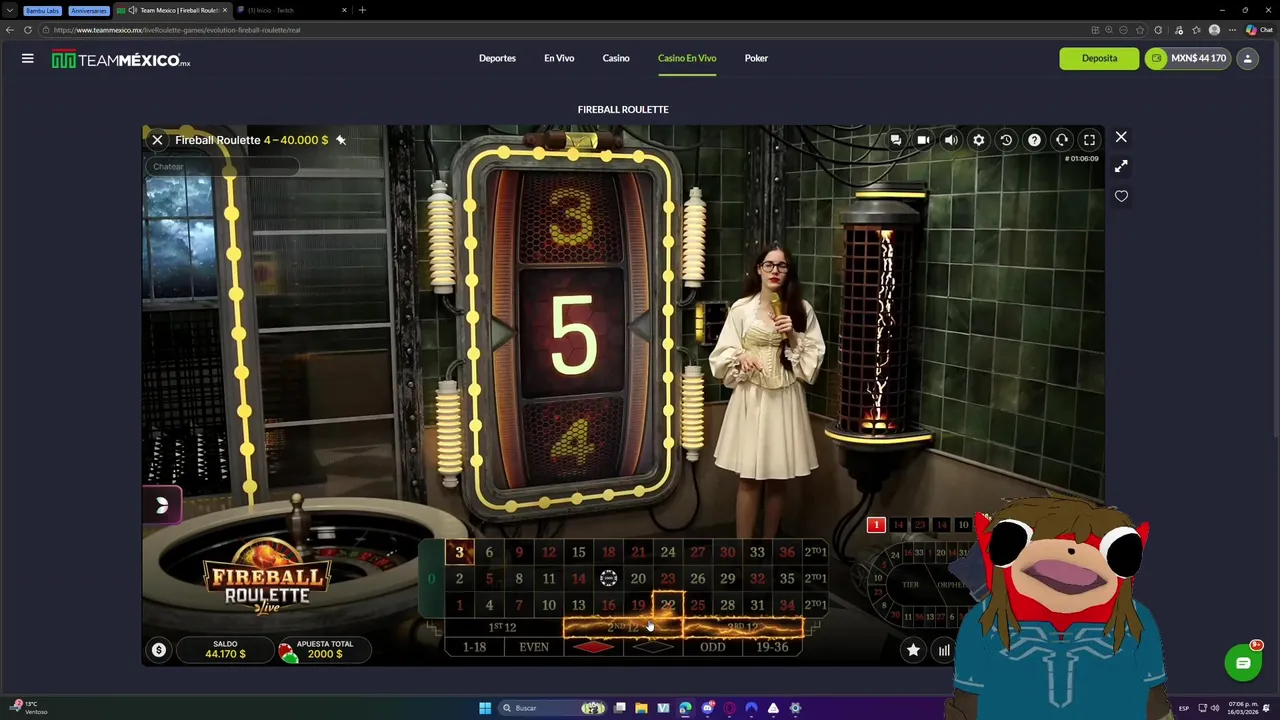Bet on black diamond

[653, 647]
